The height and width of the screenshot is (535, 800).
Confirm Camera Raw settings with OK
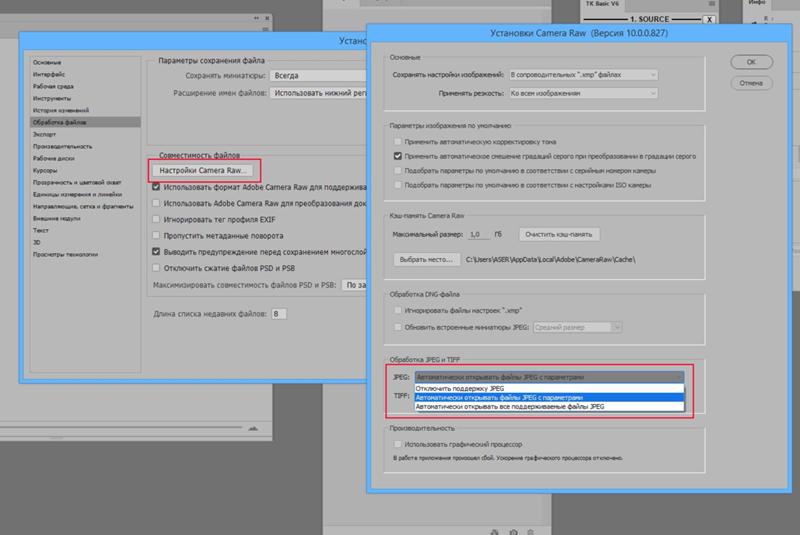752,62
